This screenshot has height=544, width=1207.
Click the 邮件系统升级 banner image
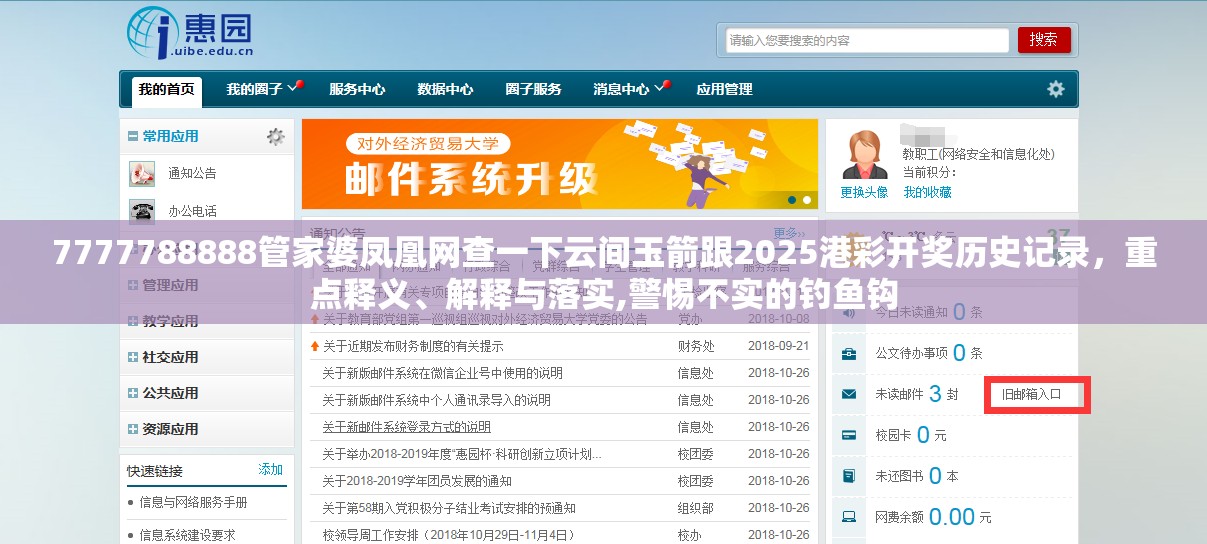click(x=559, y=164)
